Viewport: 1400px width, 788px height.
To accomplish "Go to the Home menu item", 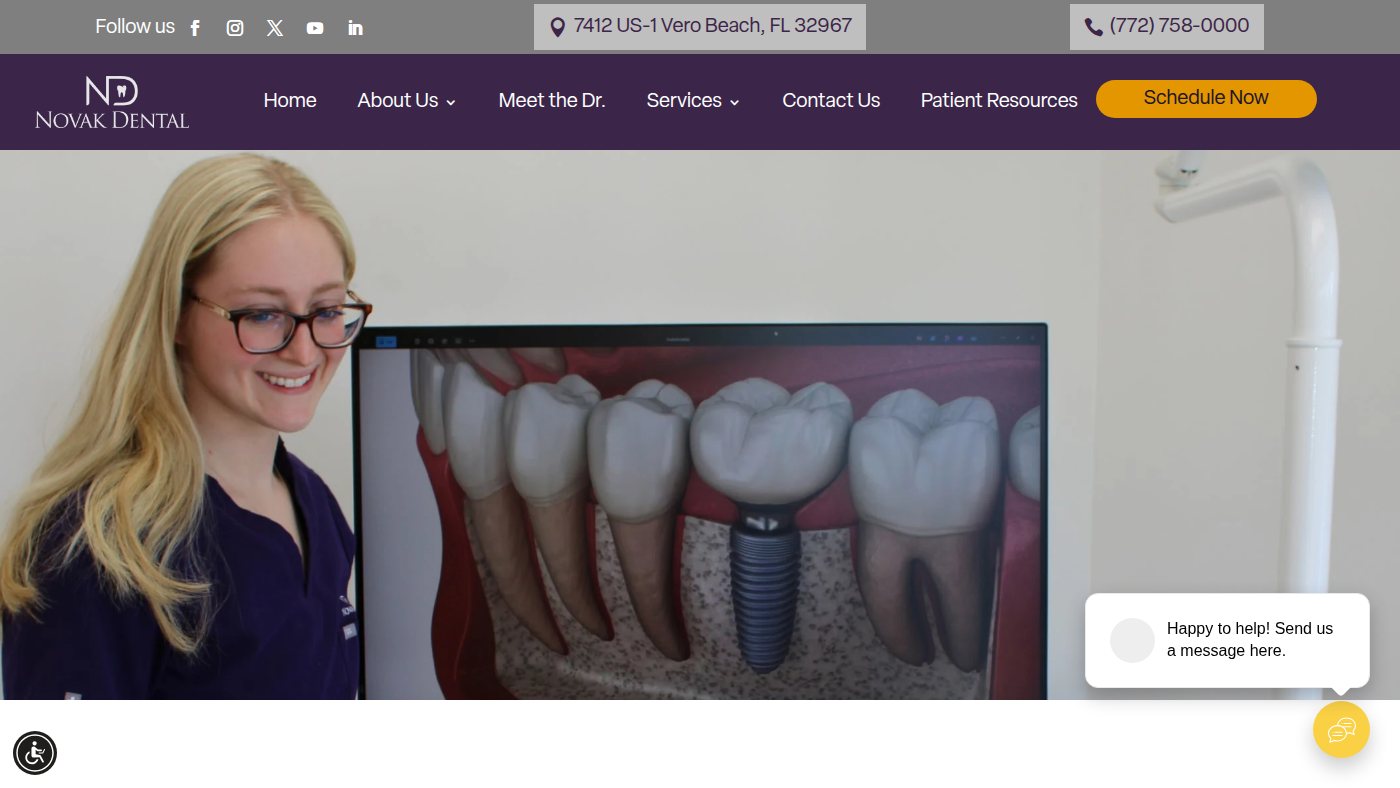I will [x=290, y=101].
